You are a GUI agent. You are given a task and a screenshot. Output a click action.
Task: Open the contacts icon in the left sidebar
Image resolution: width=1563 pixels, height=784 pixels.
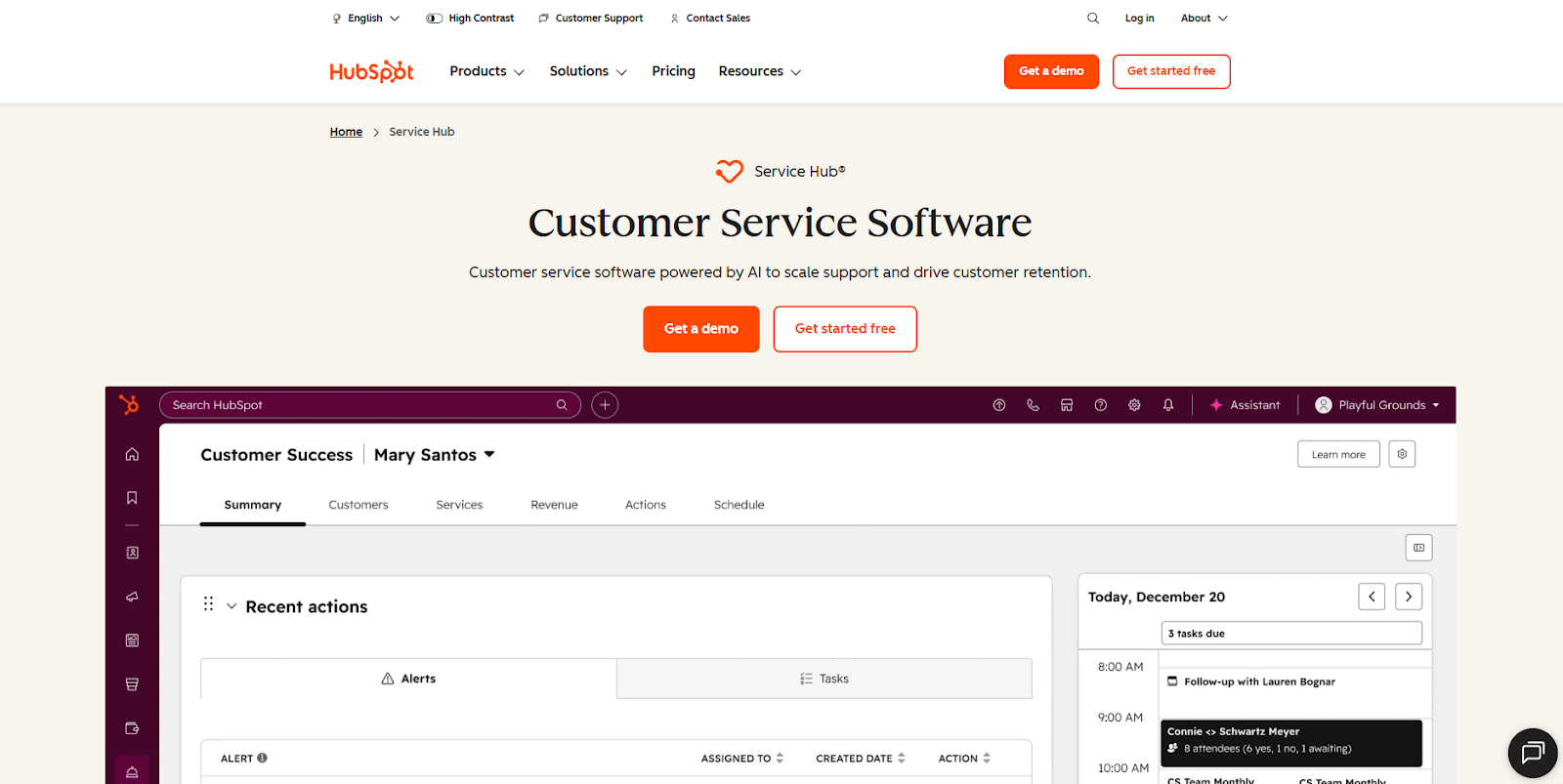click(132, 553)
